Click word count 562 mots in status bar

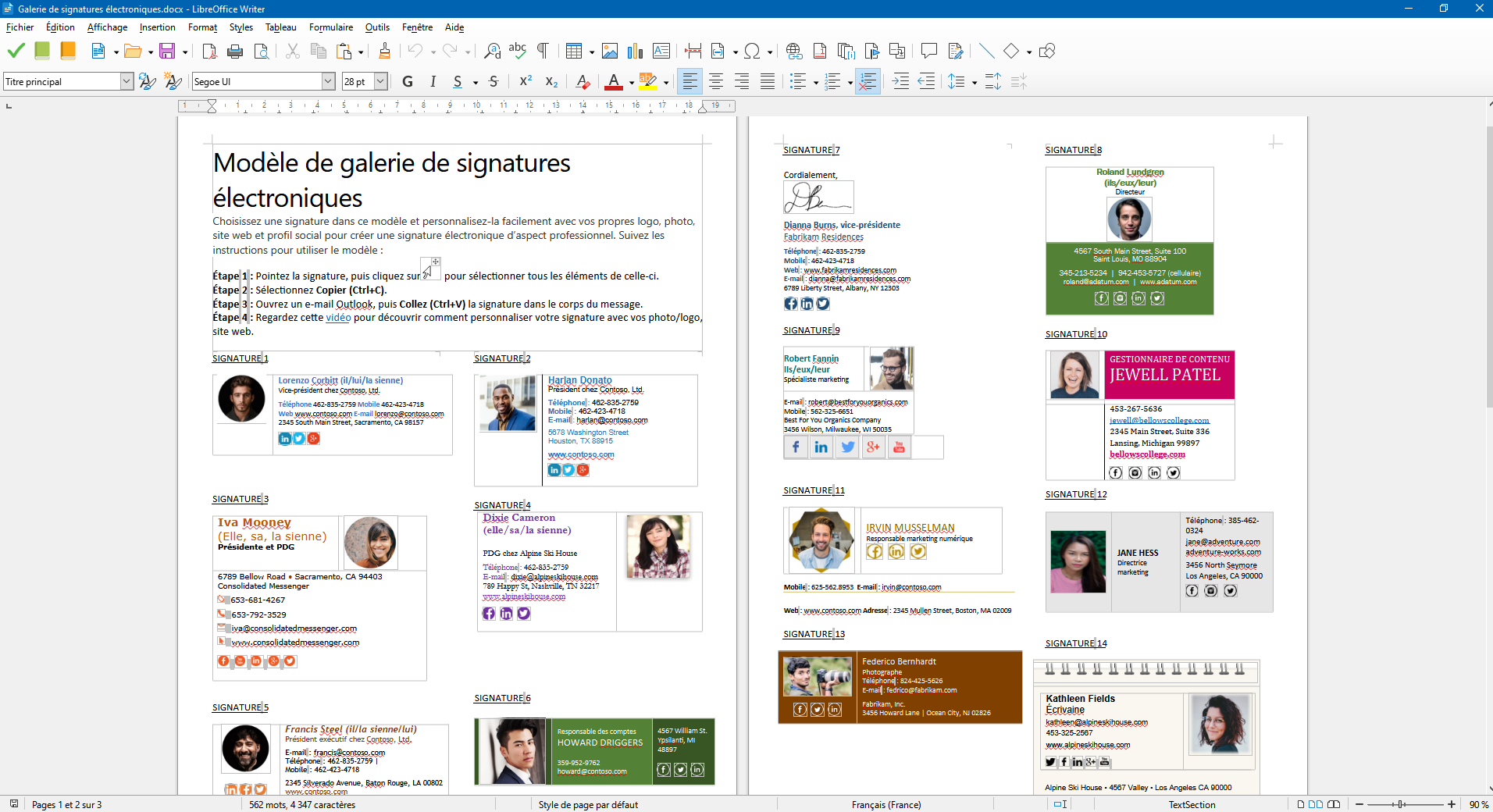(302, 804)
